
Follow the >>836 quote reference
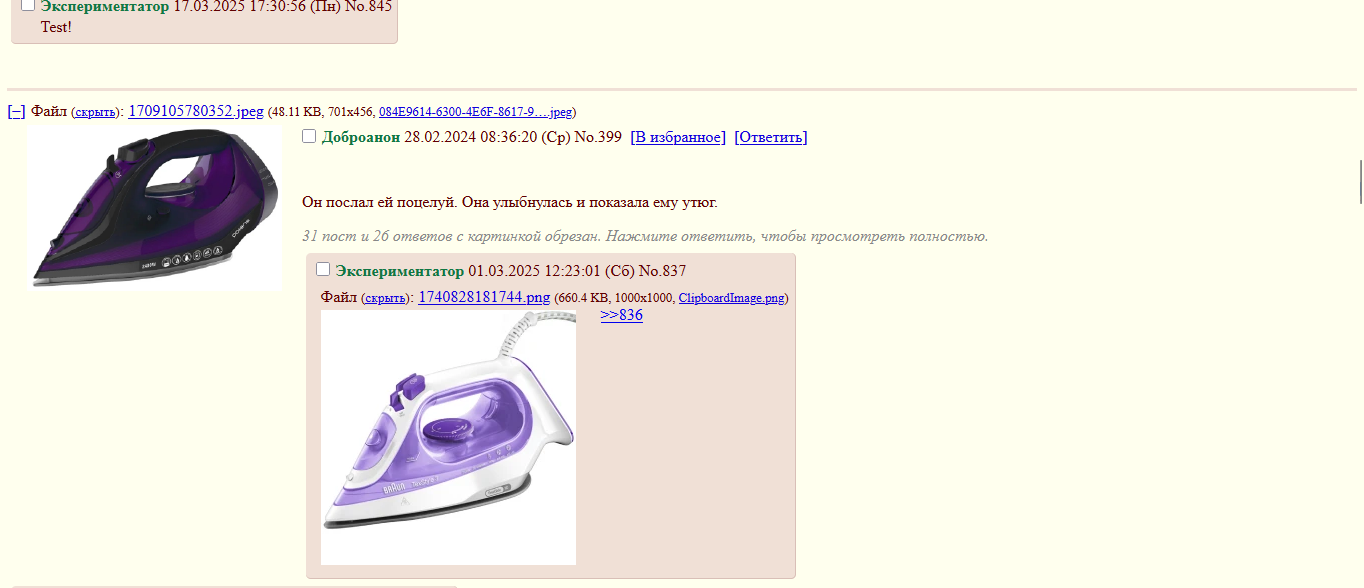[621, 315]
